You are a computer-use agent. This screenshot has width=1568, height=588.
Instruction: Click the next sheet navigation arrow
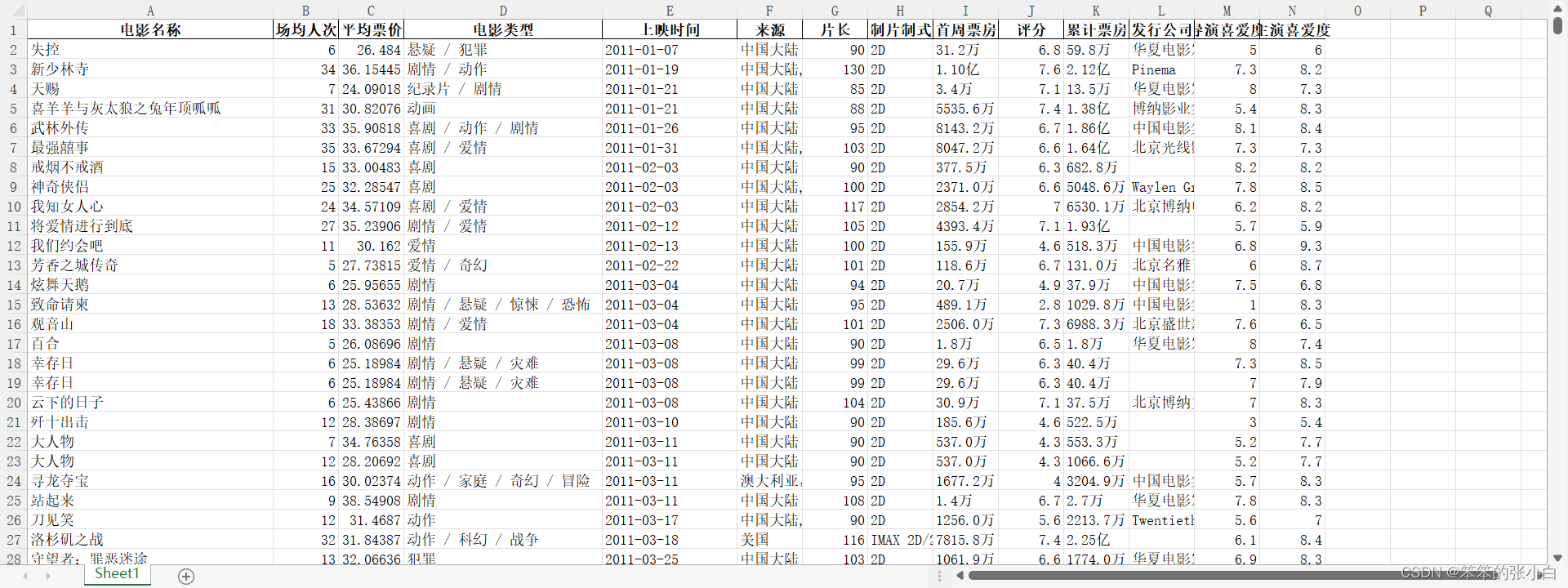click(48, 577)
